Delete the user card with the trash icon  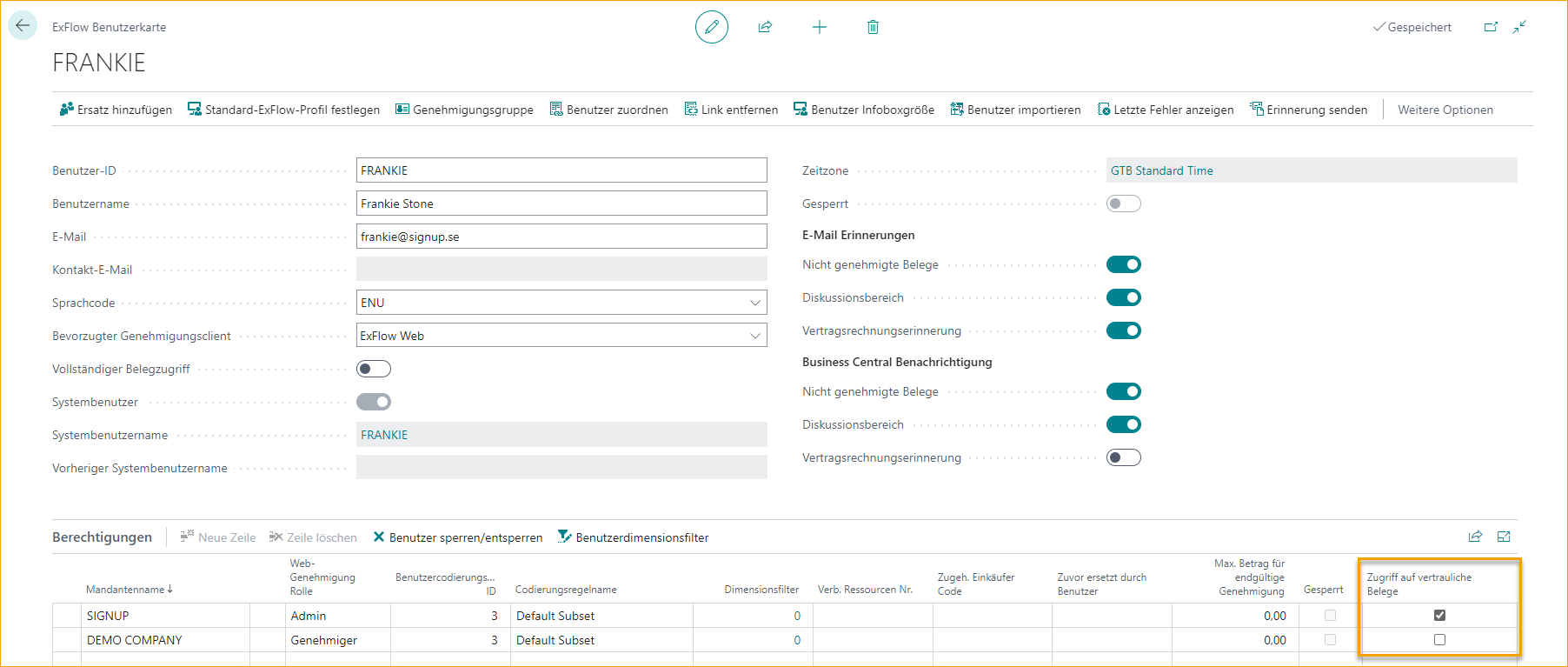point(873,27)
